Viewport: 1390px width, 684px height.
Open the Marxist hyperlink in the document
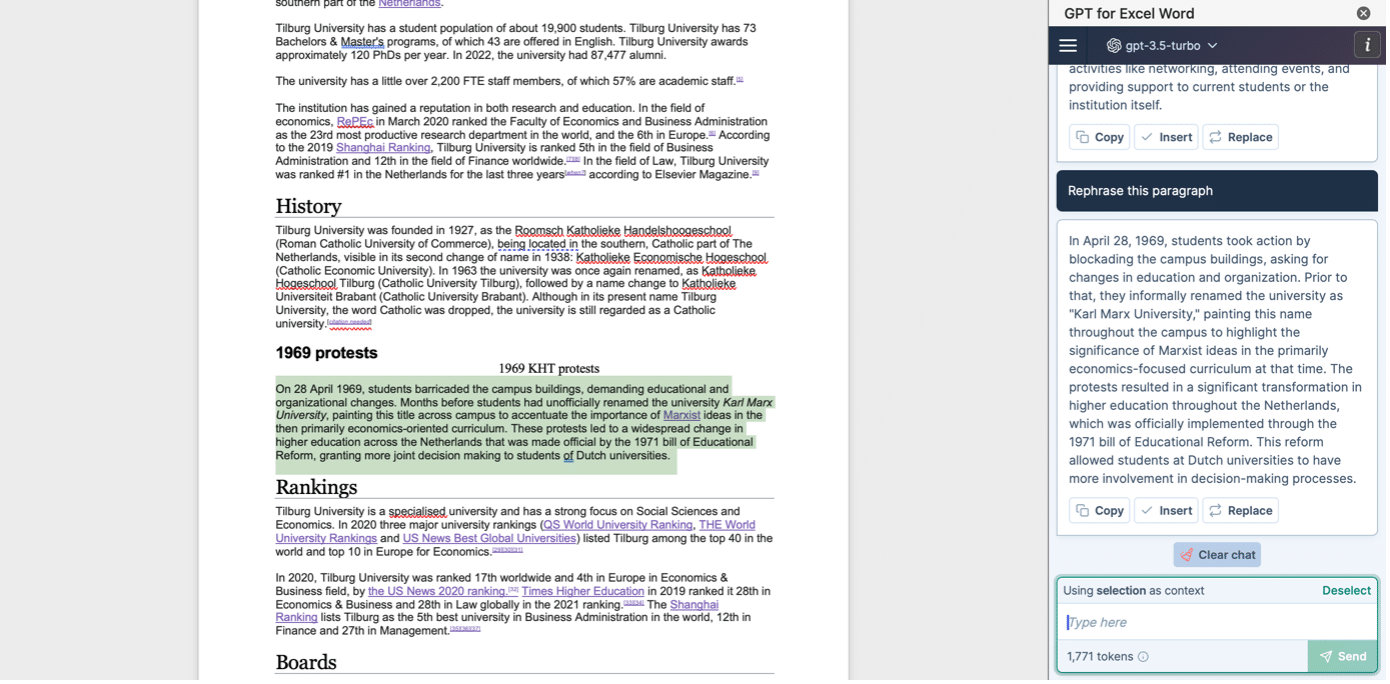pyautogui.click(x=681, y=415)
